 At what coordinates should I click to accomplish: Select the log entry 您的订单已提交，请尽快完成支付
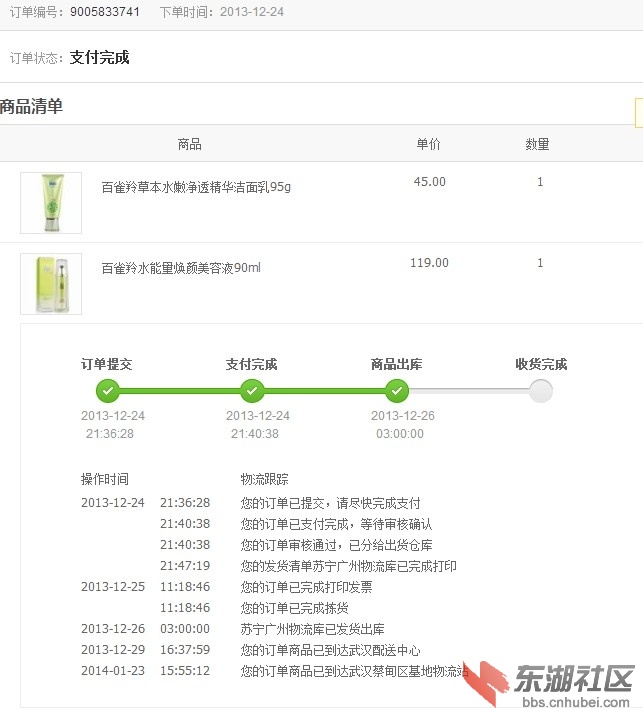tap(331, 503)
